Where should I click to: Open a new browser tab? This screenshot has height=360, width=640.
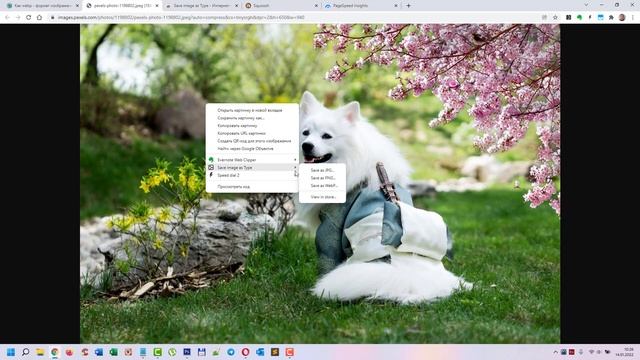[x=408, y=6]
